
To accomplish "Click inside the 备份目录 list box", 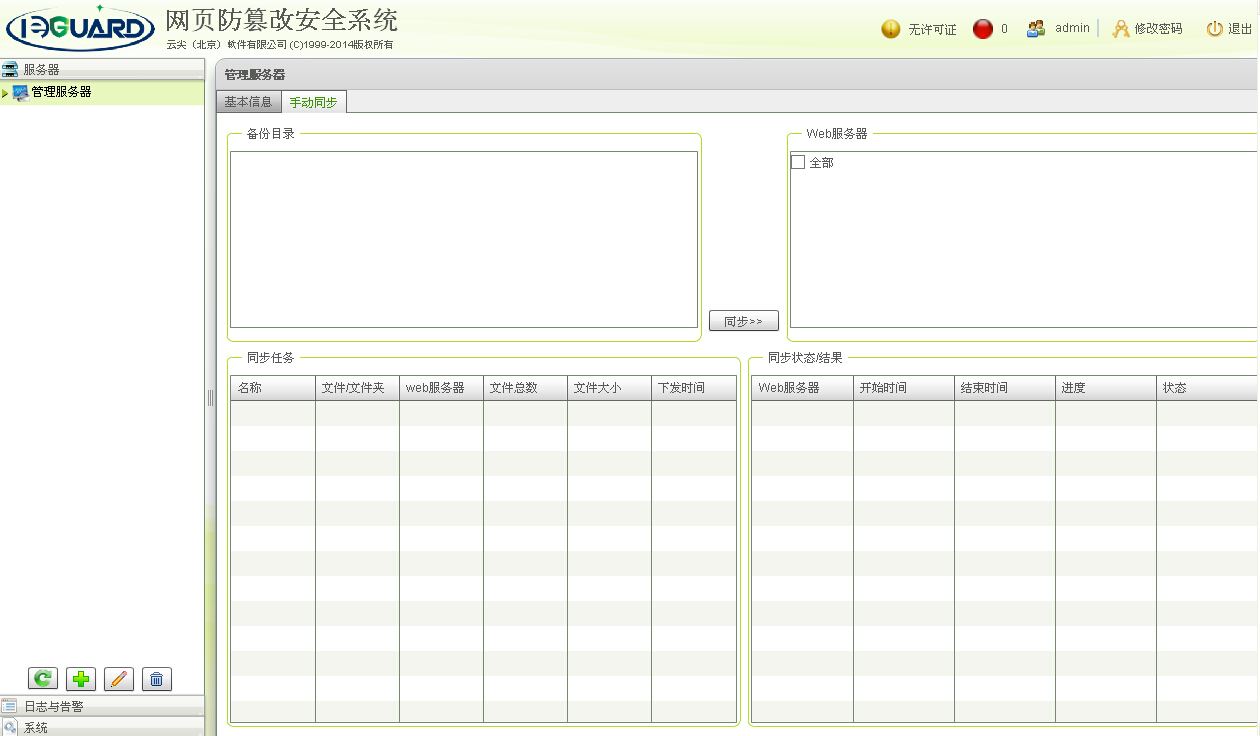I will click(464, 239).
